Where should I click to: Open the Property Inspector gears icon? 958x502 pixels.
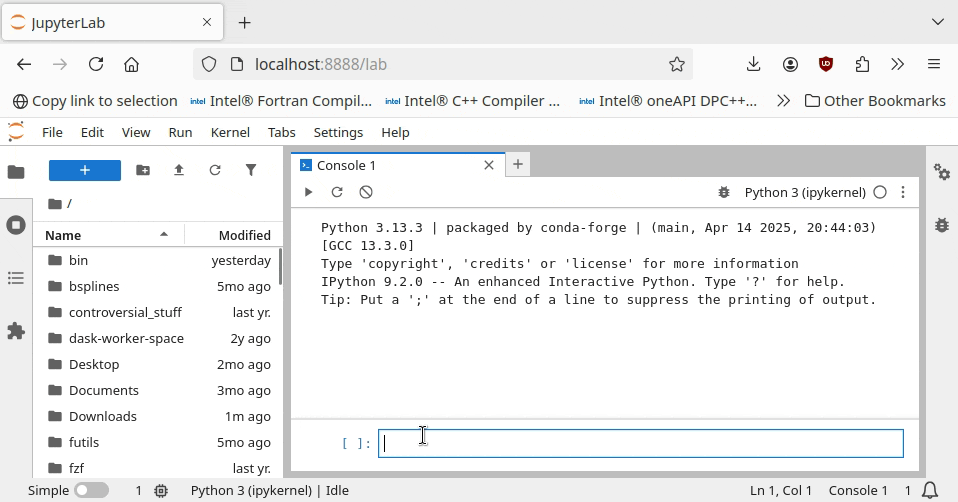pos(942,172)
